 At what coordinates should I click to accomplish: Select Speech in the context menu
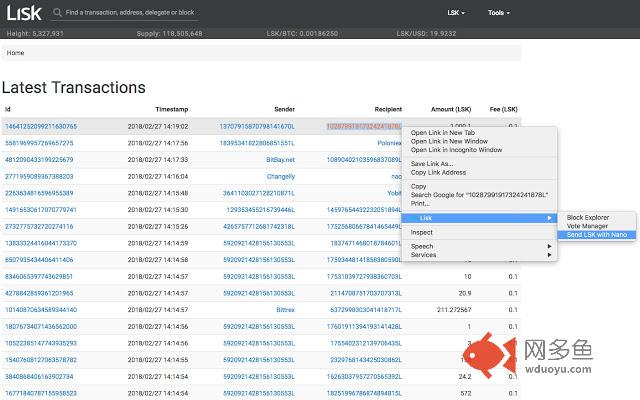[422, 246]
